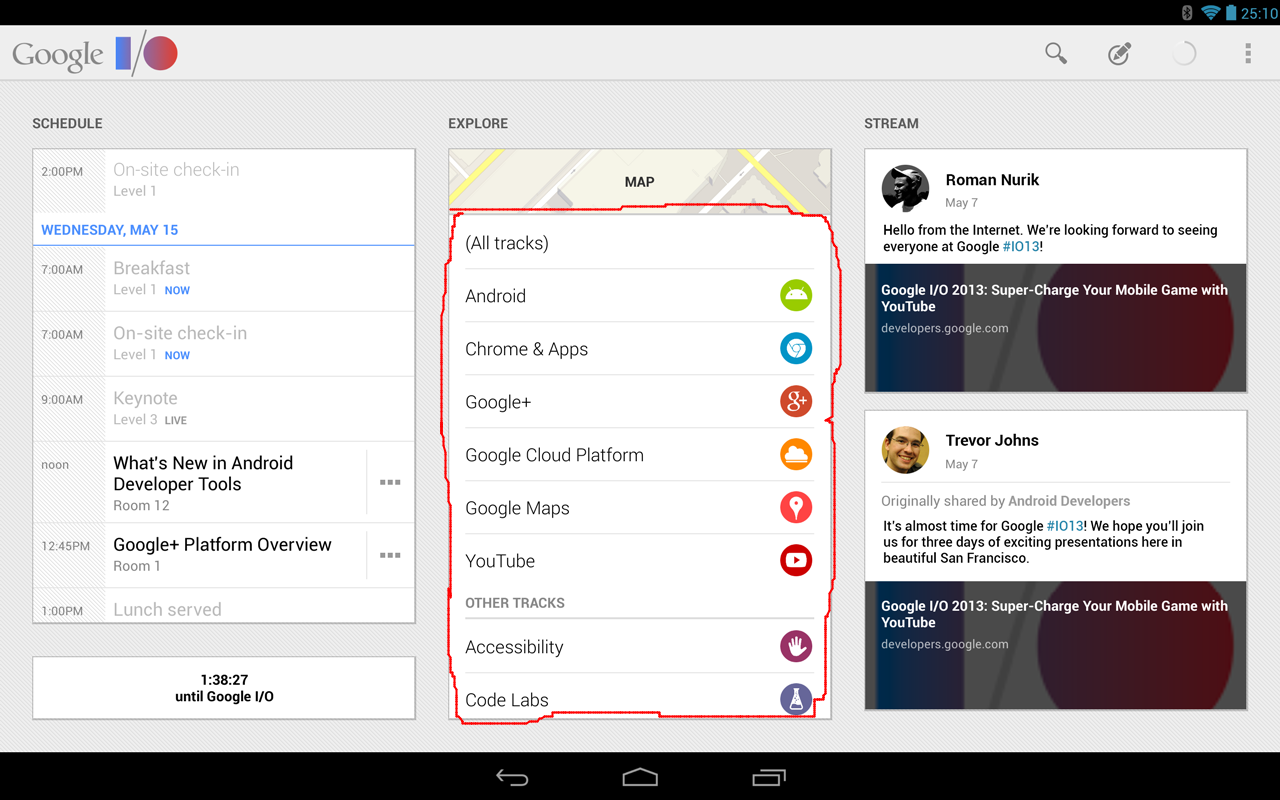Open the YouTube link card in Trevor Johns' post
Screen dimensions: 1280x800
tap(1056, 645)
